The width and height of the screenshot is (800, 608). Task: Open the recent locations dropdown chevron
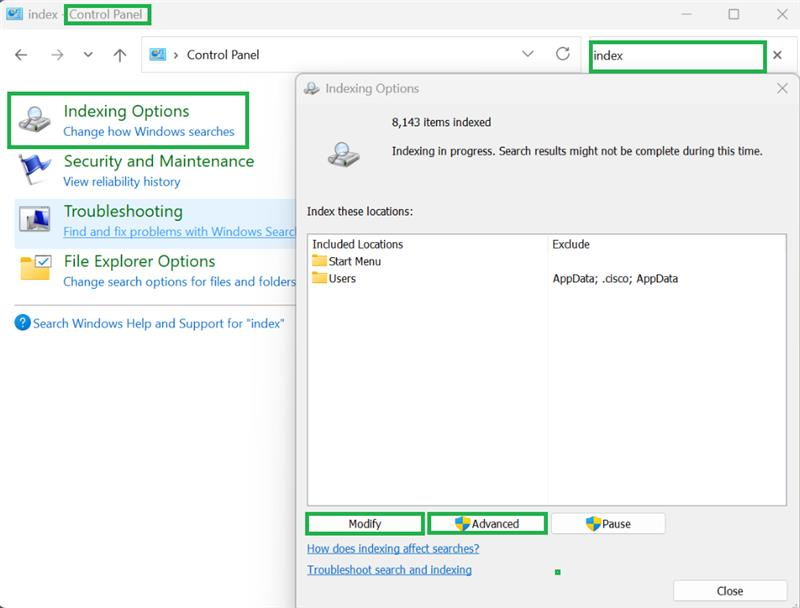(87, 56)
